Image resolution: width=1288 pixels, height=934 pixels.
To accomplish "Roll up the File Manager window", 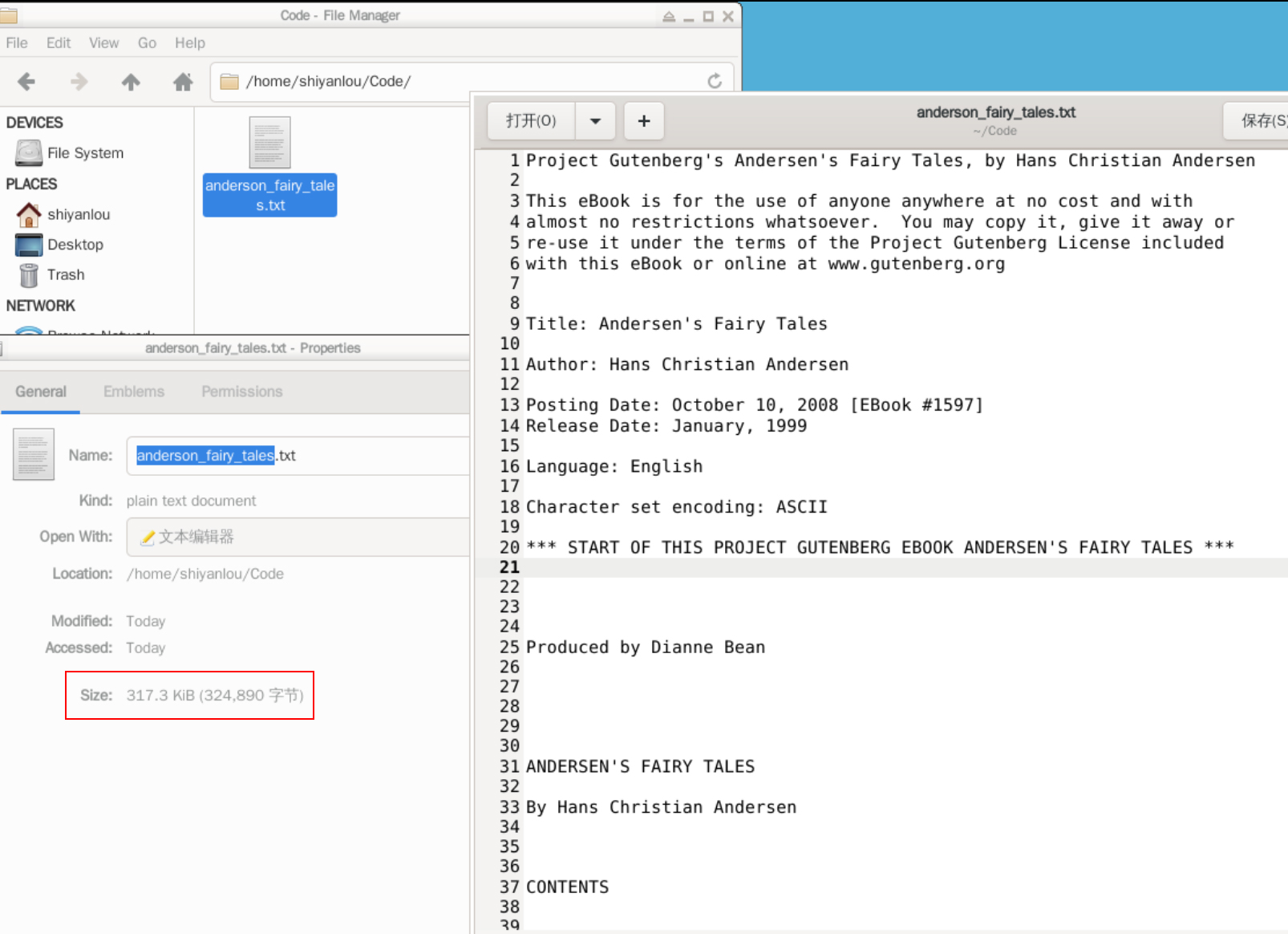I will pos(668,16).
